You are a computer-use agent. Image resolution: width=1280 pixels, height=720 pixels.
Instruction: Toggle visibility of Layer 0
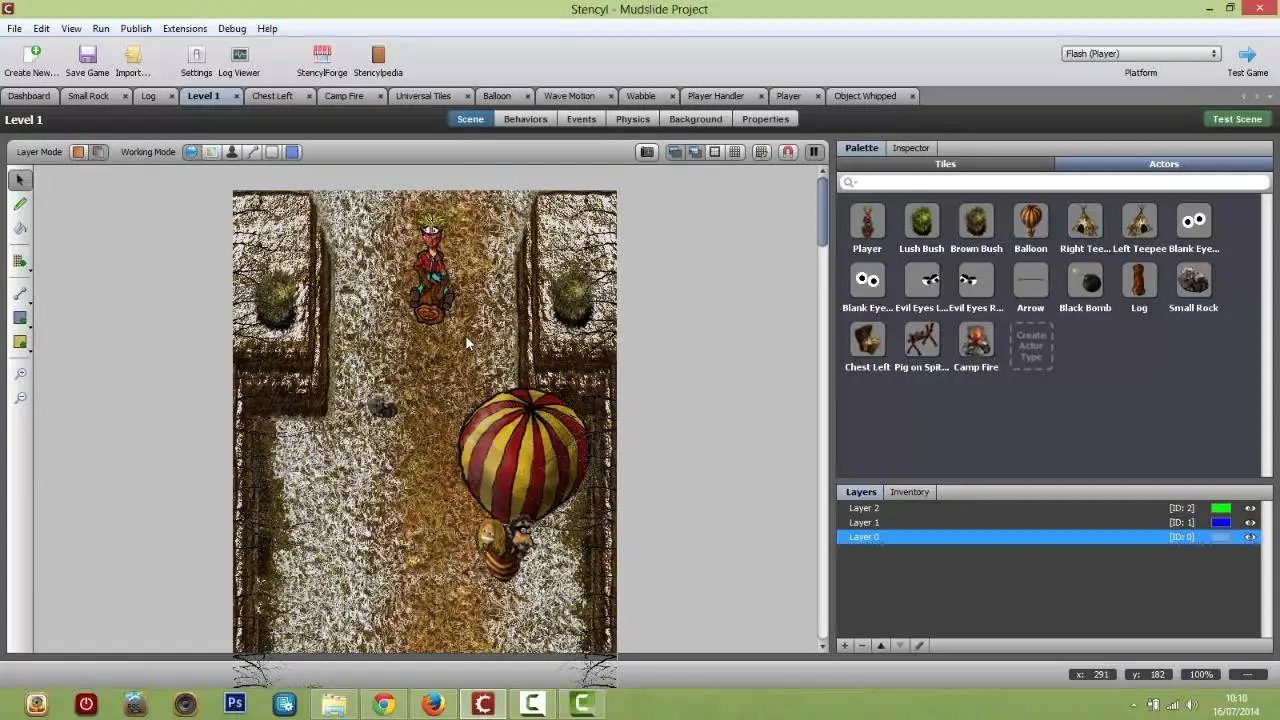click(x=1250, y=537)
